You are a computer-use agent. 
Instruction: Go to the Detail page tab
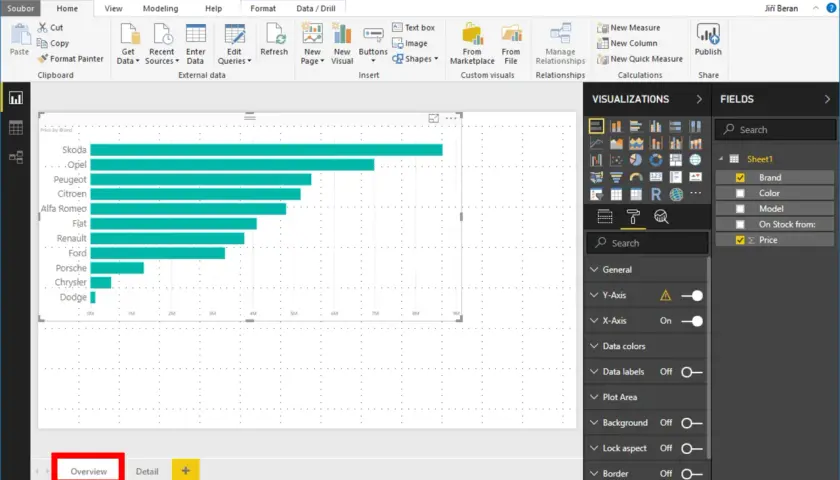(x=147, y=471)
